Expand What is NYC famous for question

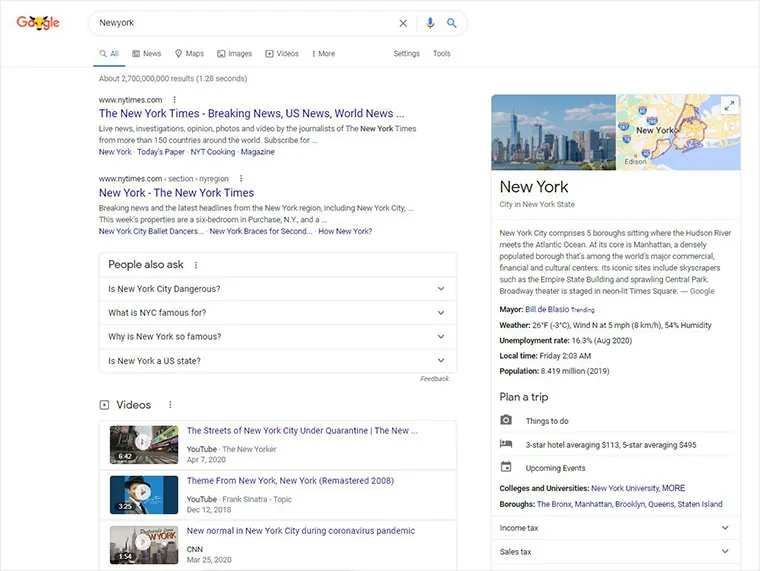click(x=278, y=313)
